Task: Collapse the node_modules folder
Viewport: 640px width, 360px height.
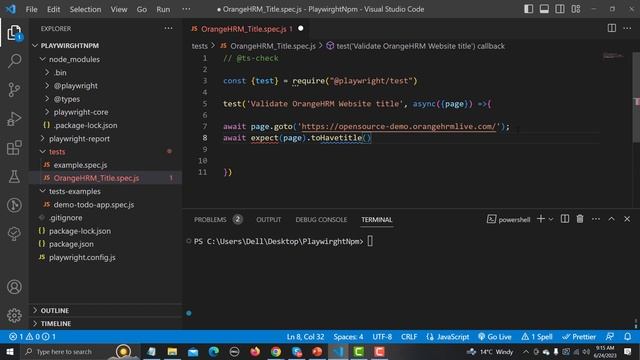Action: [x=42, y=59]
